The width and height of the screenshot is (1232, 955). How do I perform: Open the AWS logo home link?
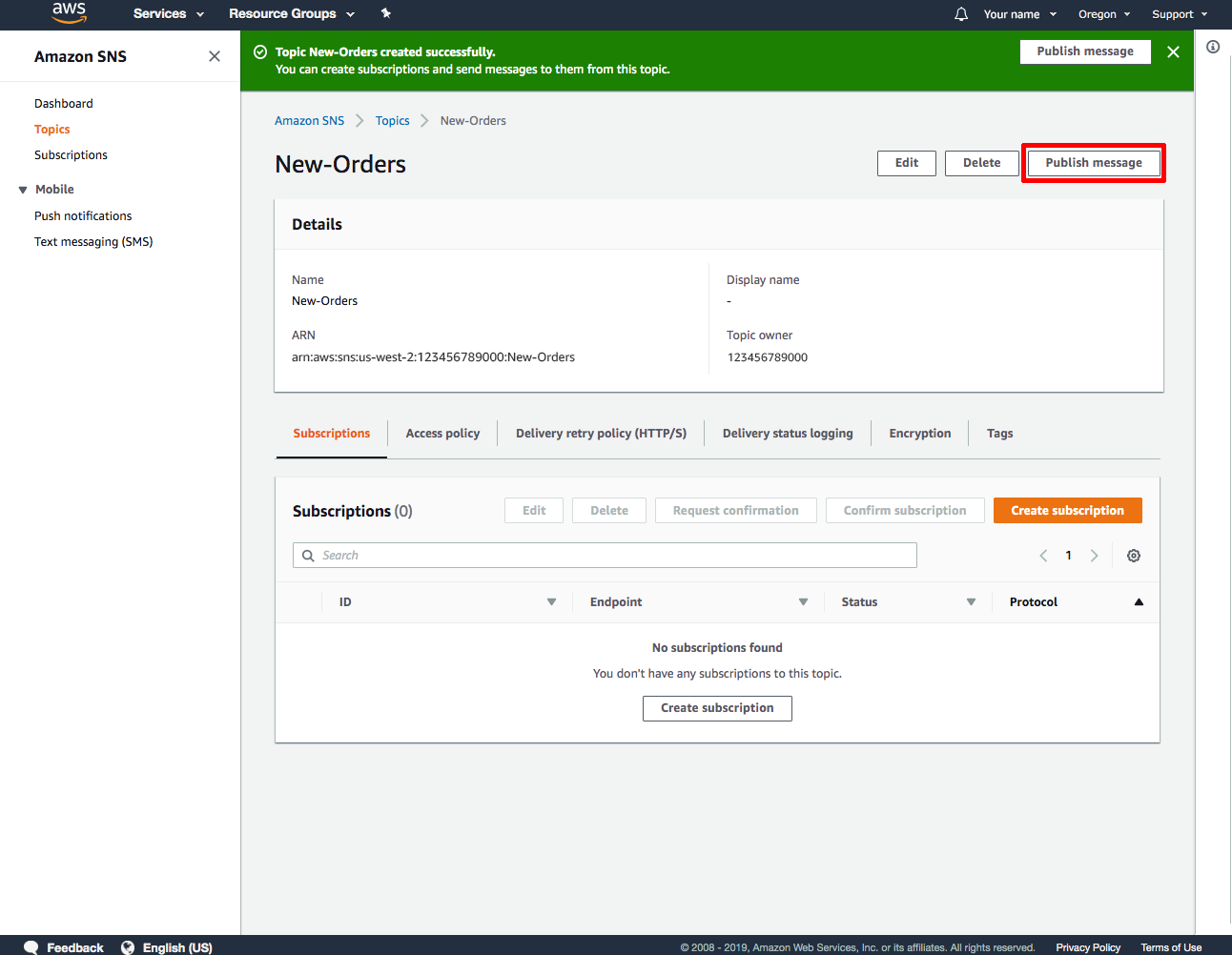69,12
